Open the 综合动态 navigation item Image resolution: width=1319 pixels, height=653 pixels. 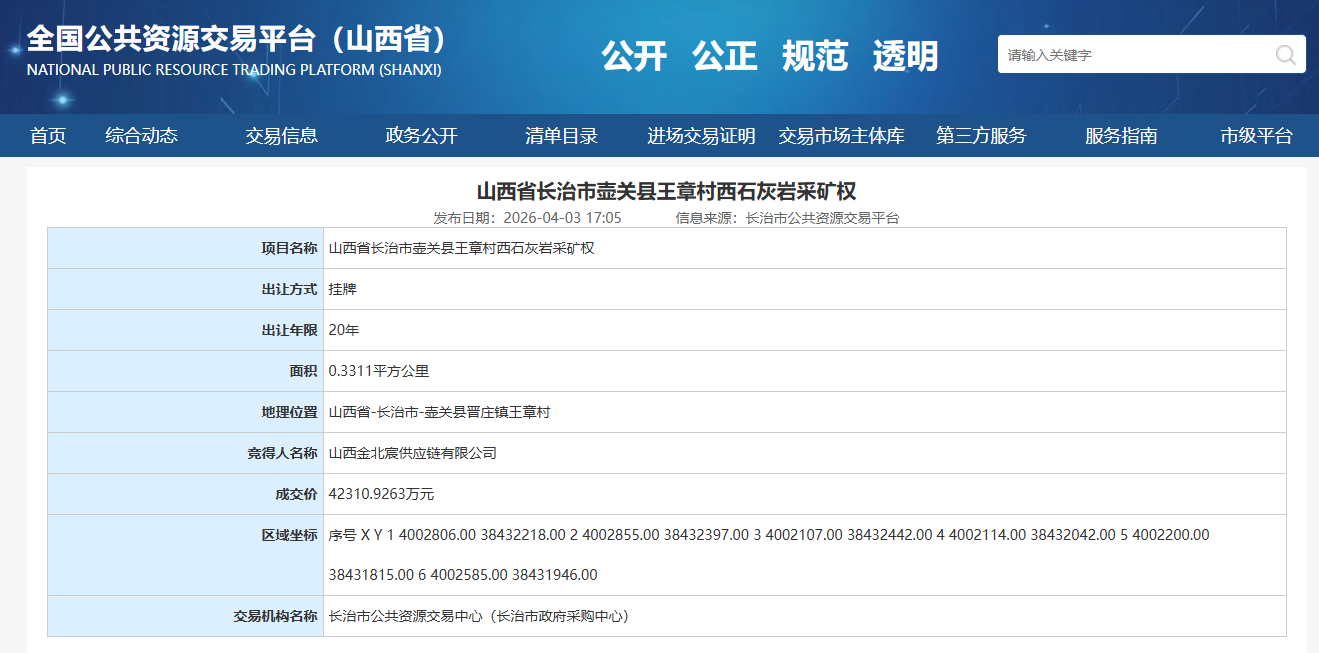pos(141,136)
